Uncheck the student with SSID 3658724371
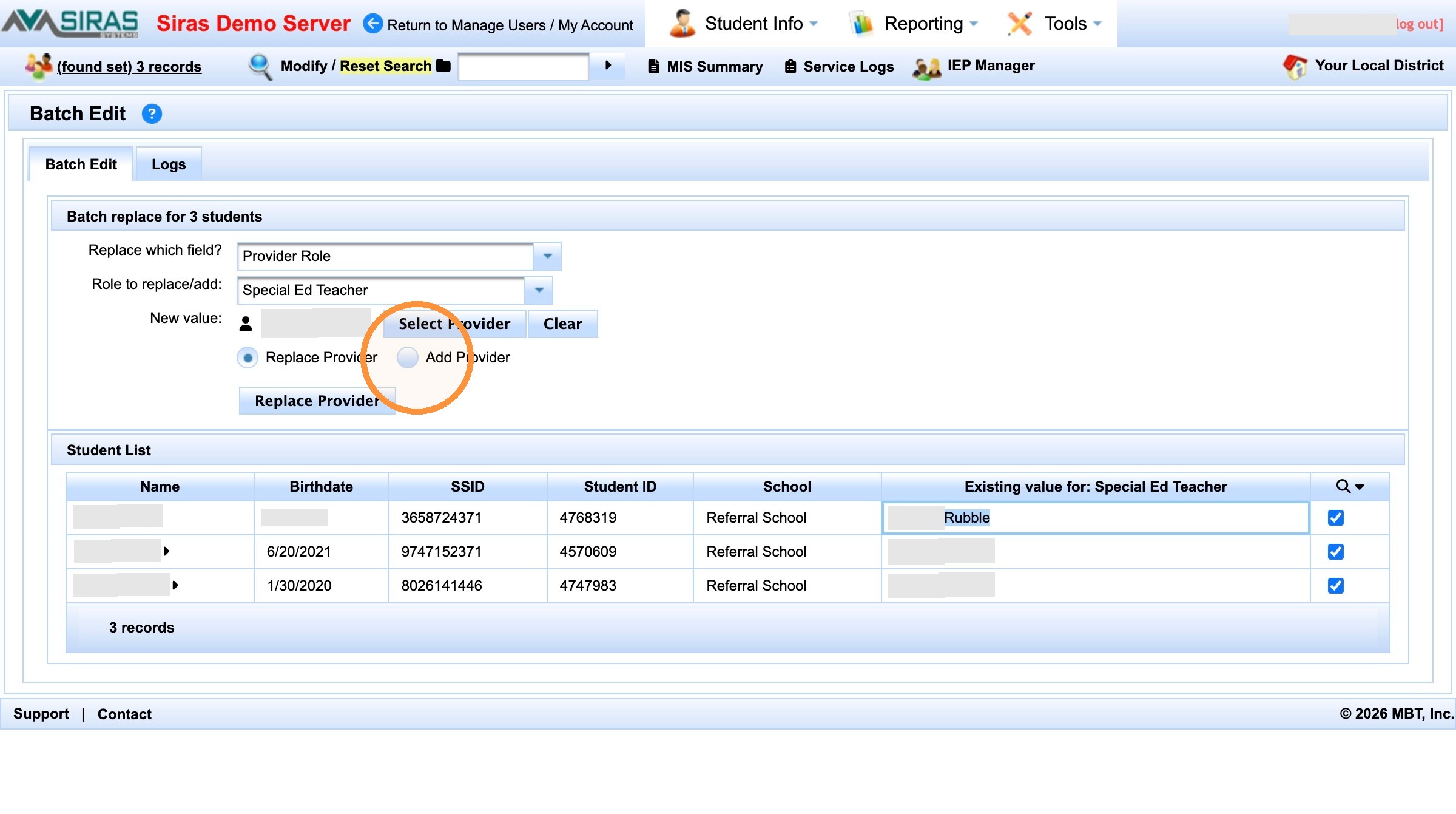 click(x=1335, y=518)
